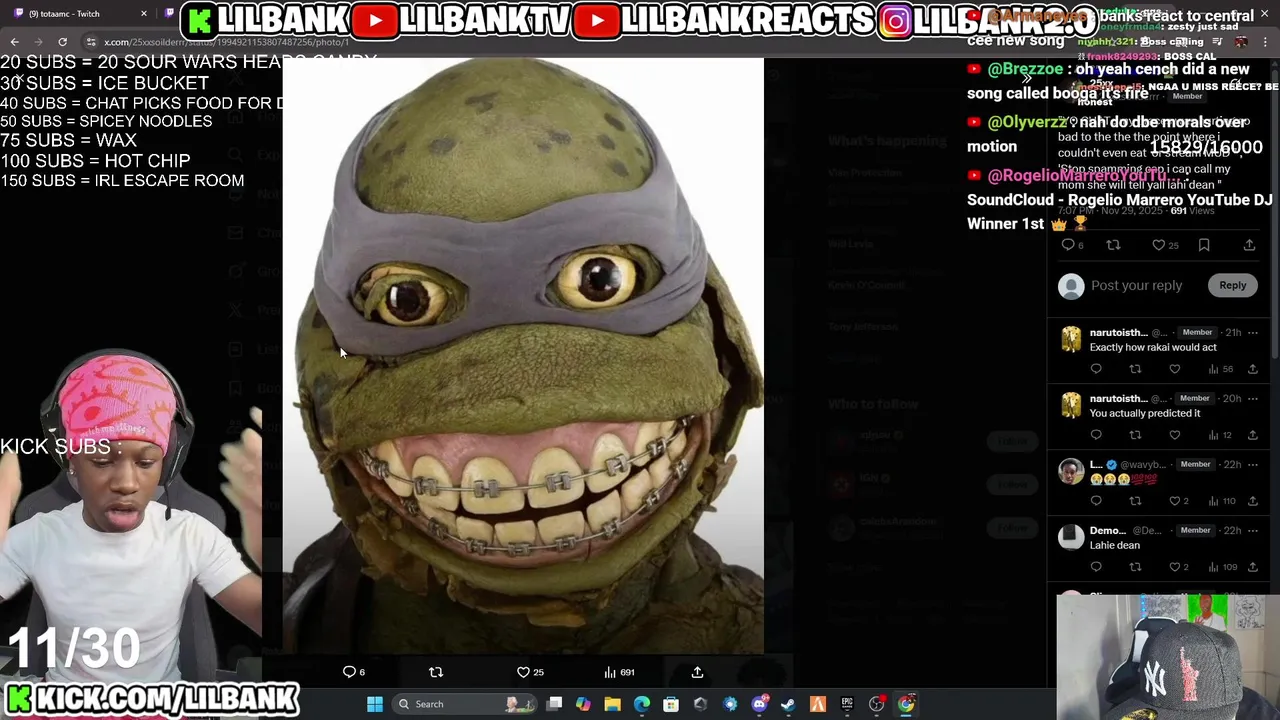The height and width of the screenshot is (720, 1280).
Task: Click the taskbar Search box
Action: coord(465,704)
